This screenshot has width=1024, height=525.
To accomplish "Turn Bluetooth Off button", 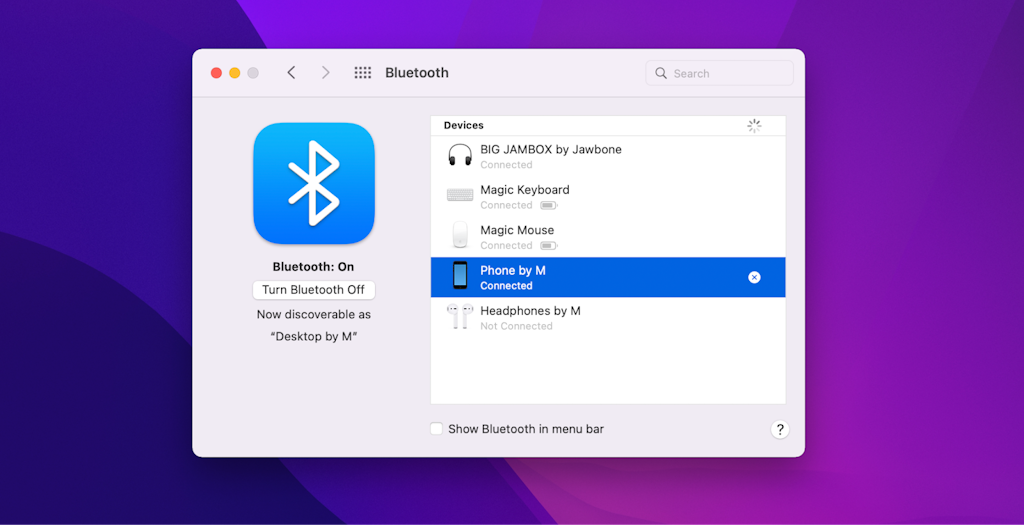I will (x=313, y=290).
